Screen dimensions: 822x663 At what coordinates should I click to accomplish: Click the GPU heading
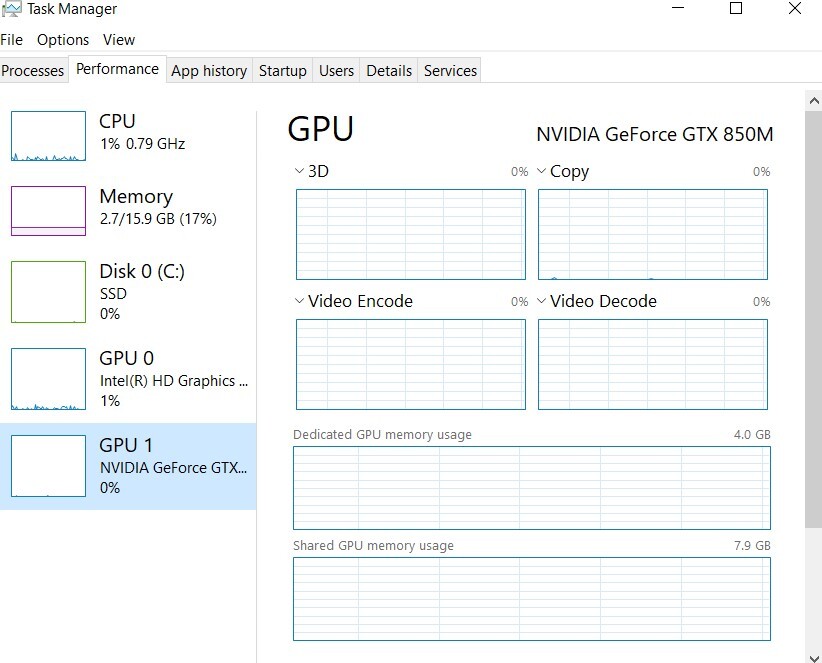(x=321, y=129)
